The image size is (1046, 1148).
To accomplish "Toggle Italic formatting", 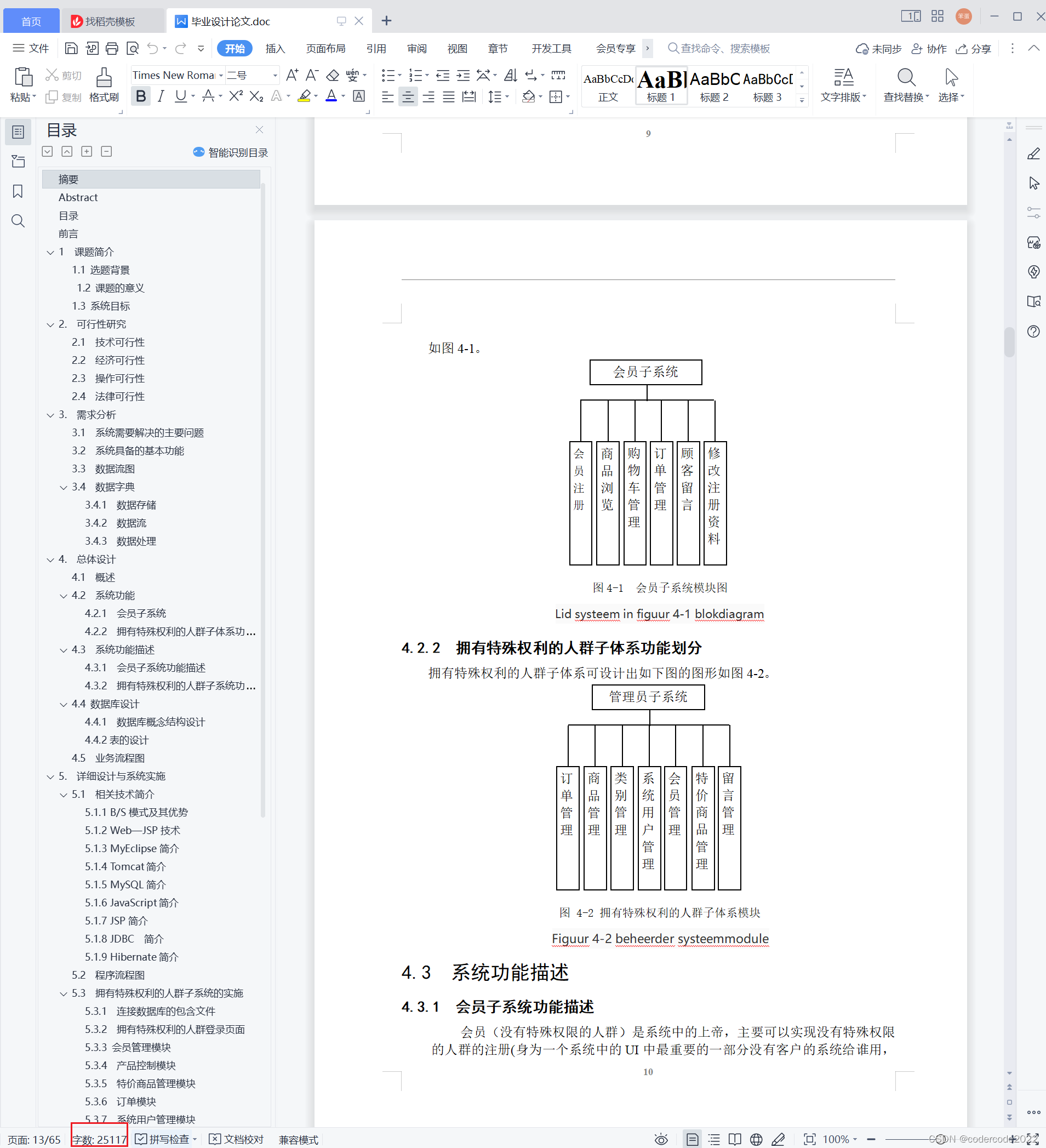I will pos(161,96).
